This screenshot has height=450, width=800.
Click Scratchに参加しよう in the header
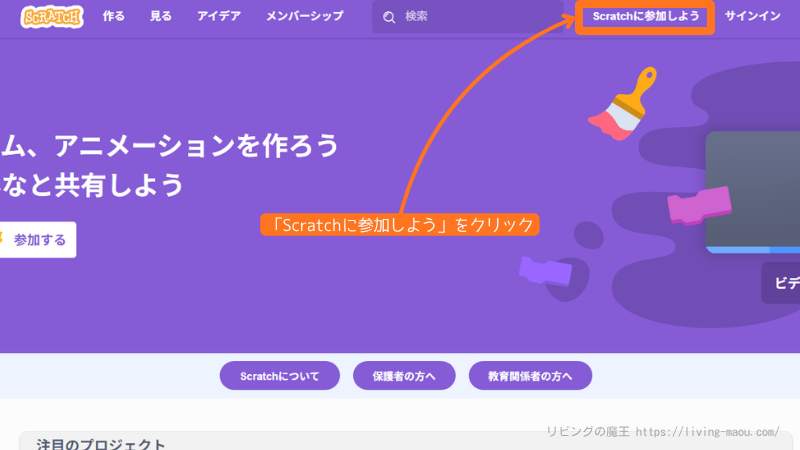tap(645, 17)
